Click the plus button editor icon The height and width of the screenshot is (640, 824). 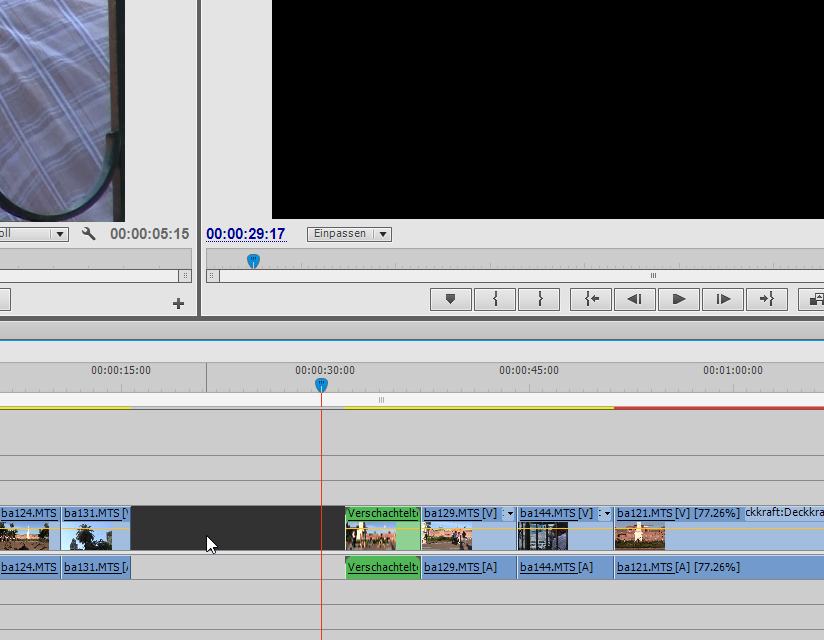(x=178, y=303)
